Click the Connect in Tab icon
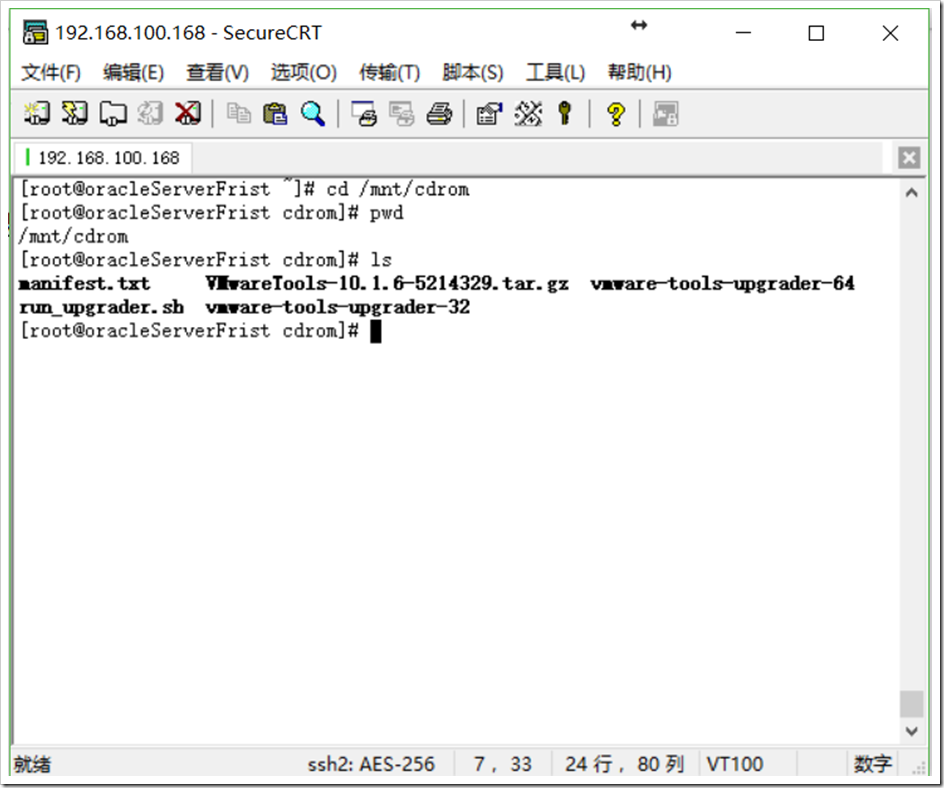This screenshot has width=944, height=788. (x=113, y=113)
